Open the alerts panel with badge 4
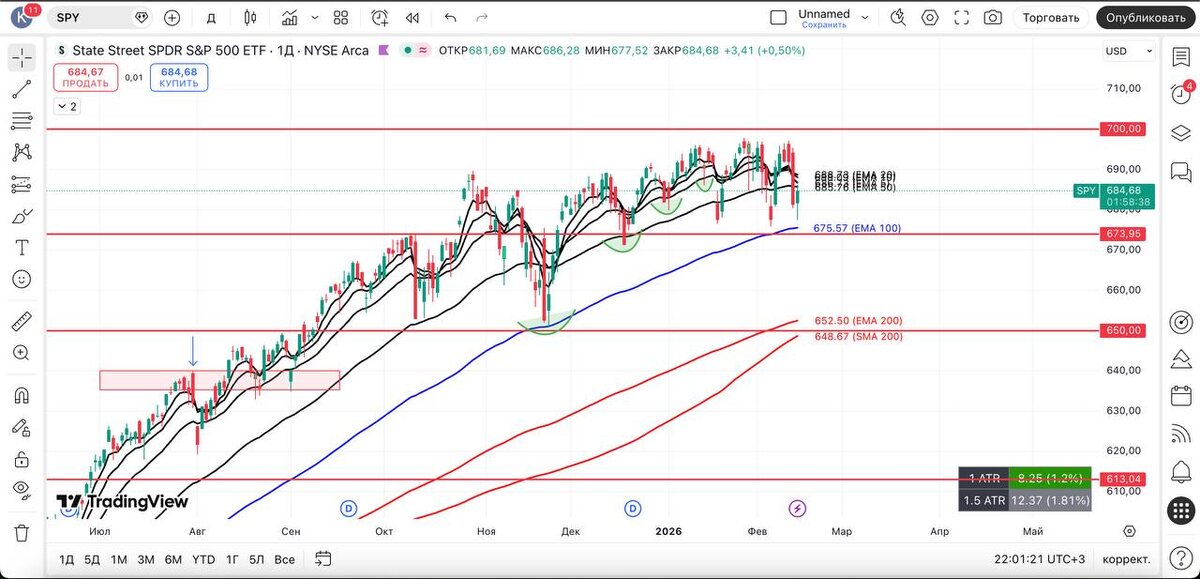This screenshot has height=579, width=1200. [x=1180, y=95]
